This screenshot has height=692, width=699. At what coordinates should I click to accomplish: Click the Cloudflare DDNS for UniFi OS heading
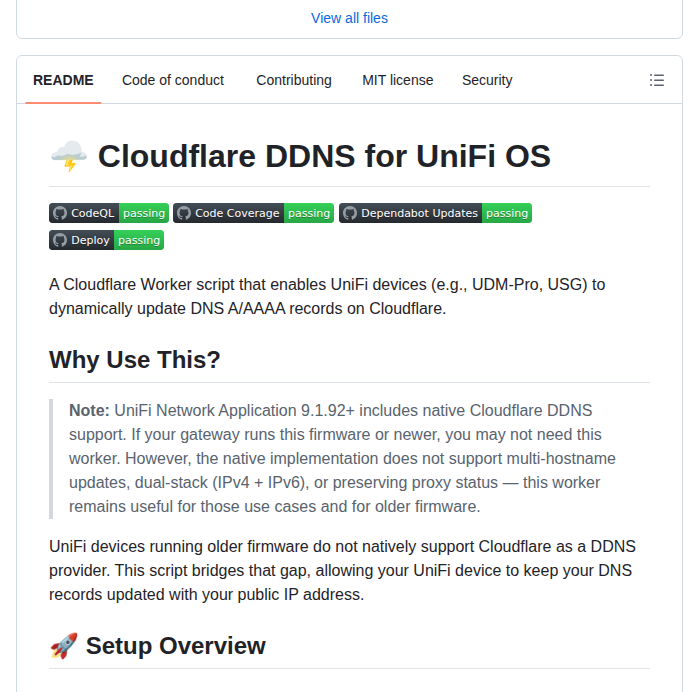point(324,156)
